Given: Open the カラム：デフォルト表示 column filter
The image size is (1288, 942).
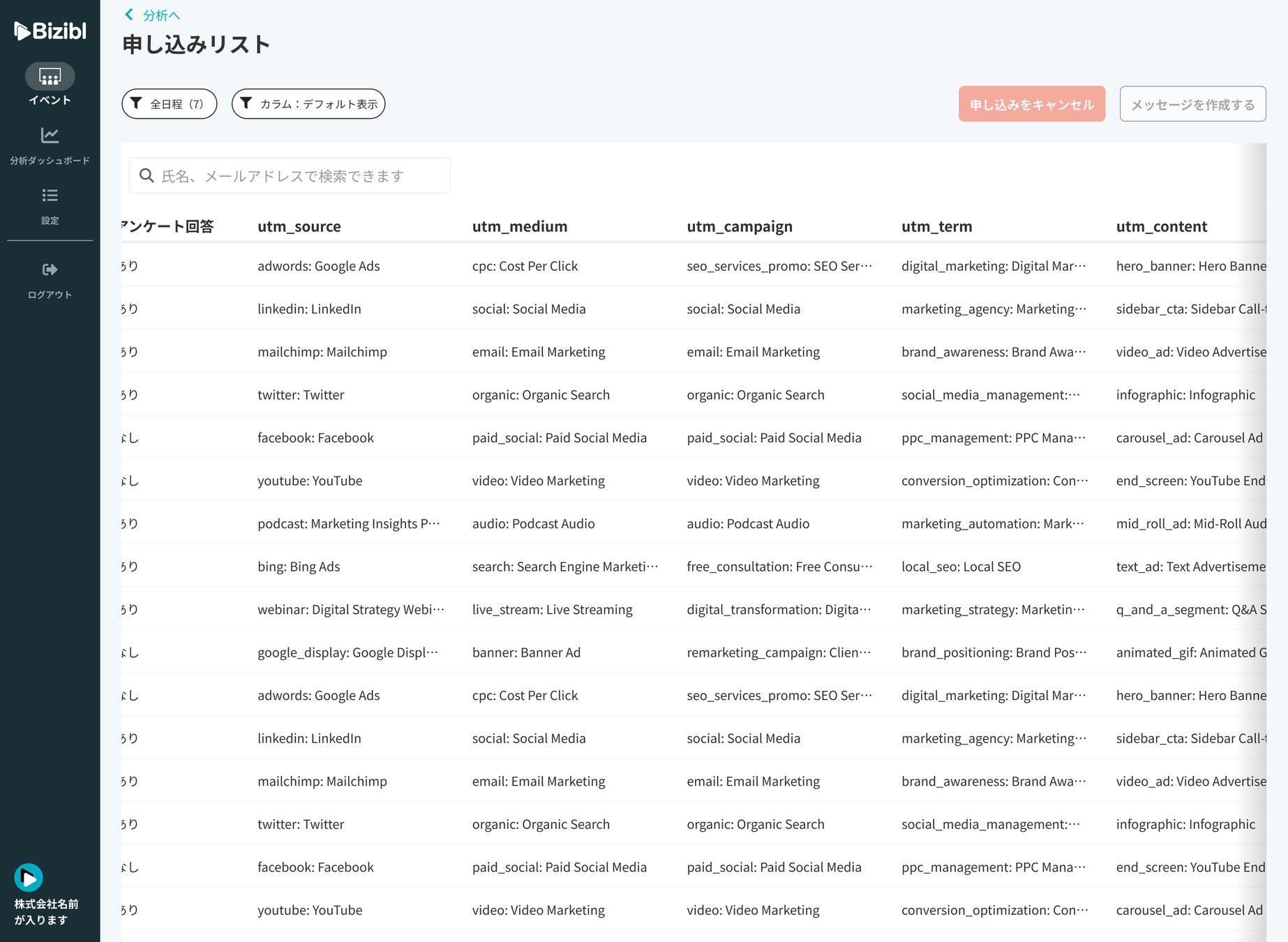Looking at the screenshot, I should click(x=308, y=104).
